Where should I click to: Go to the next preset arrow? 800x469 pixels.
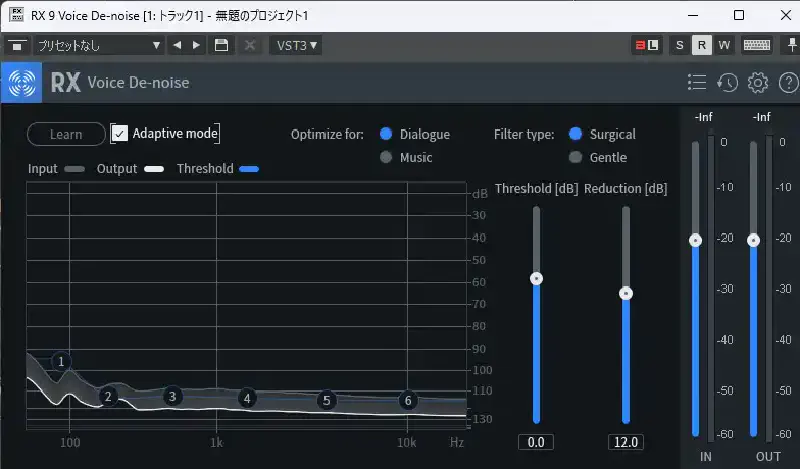196,45
